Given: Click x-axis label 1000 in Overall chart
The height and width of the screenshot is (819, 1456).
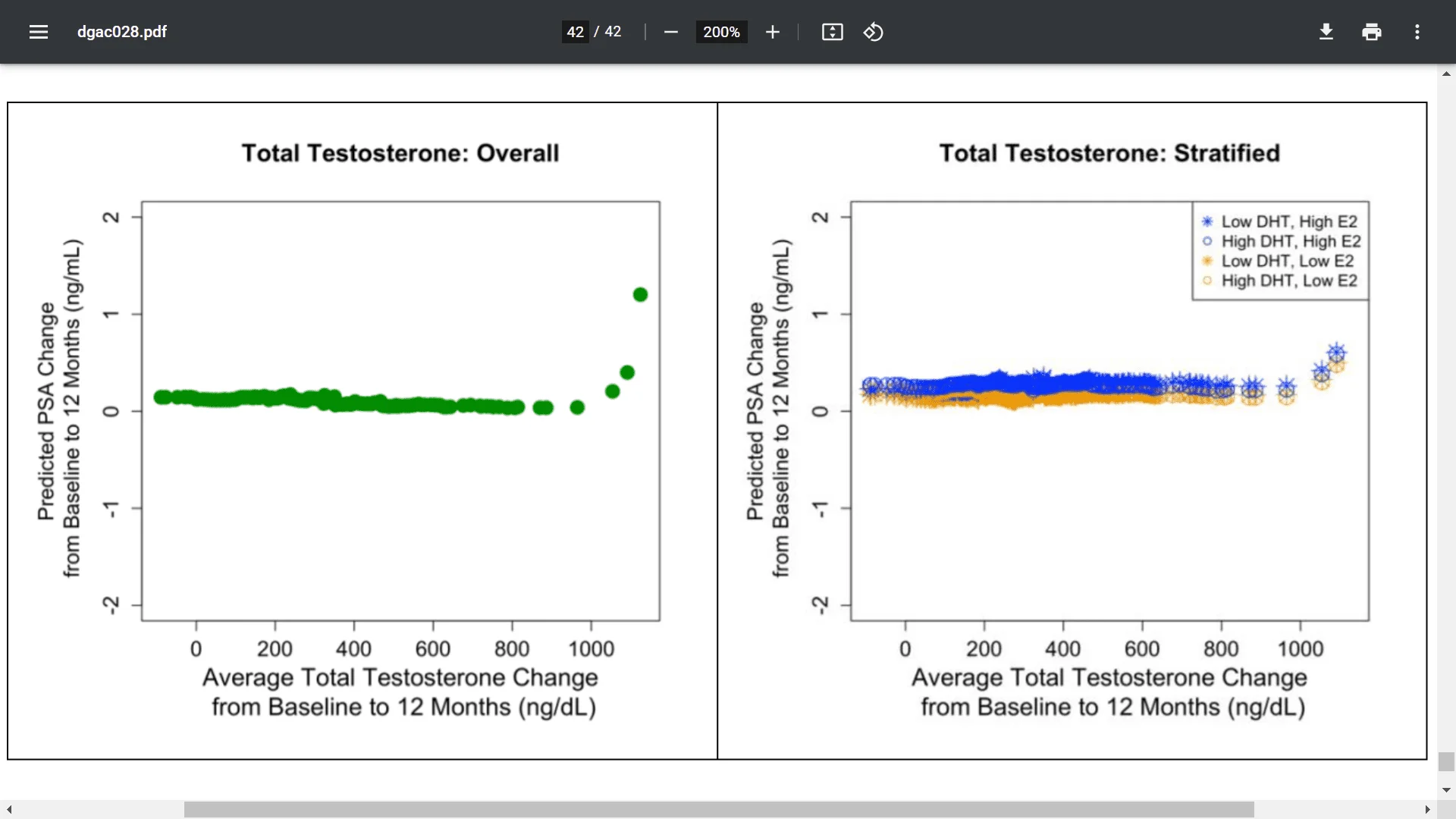Looking at the screenshot, I should (591, 649).
